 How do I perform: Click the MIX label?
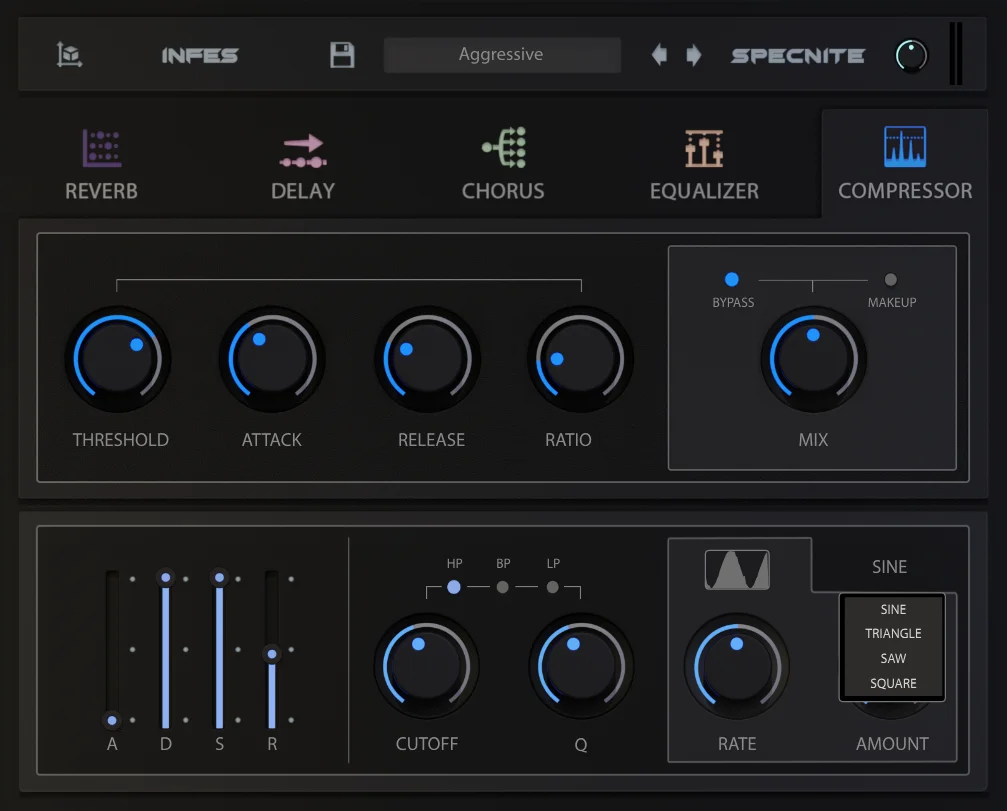pos(813,440)
